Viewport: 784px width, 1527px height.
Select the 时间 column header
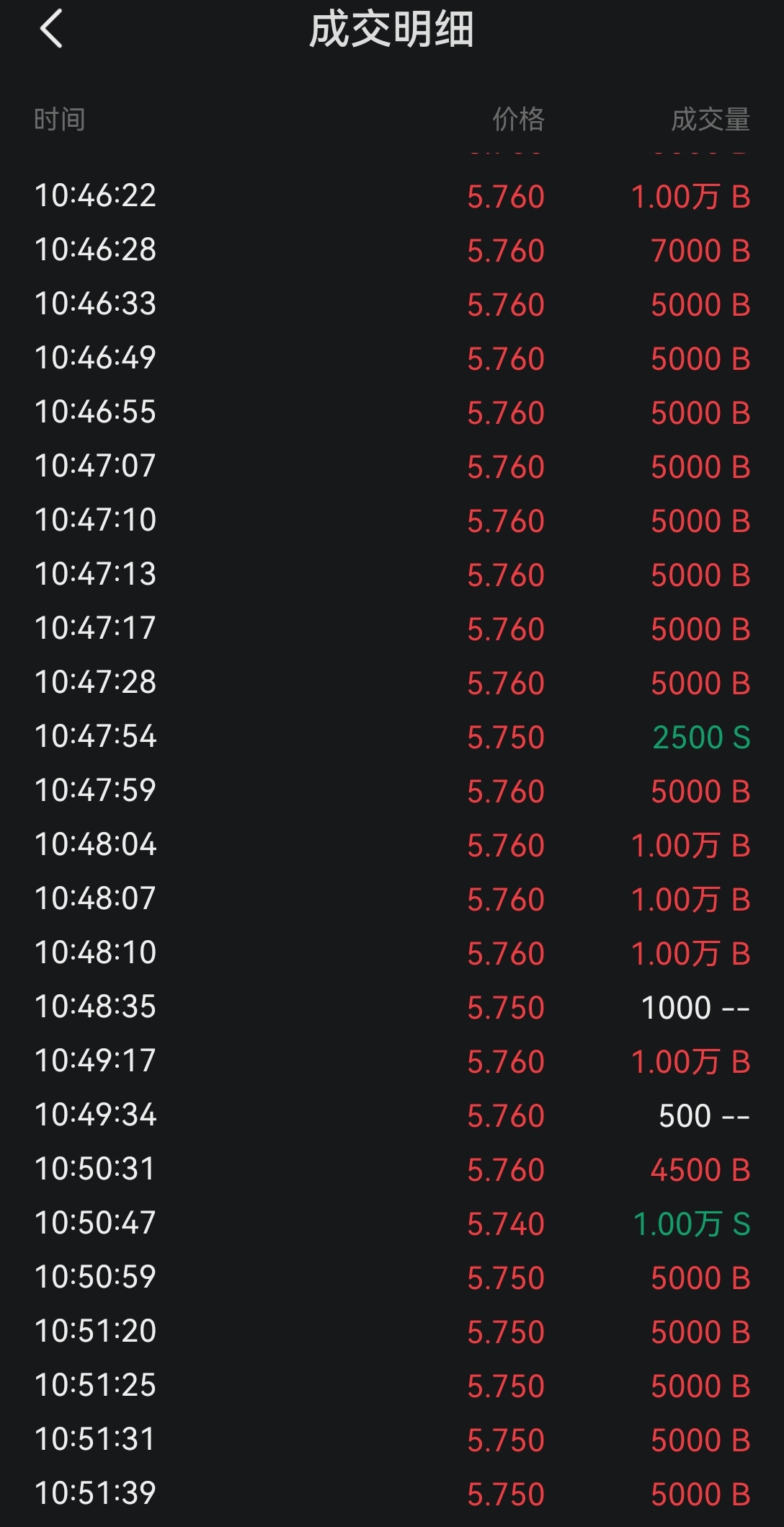(60, 119)
